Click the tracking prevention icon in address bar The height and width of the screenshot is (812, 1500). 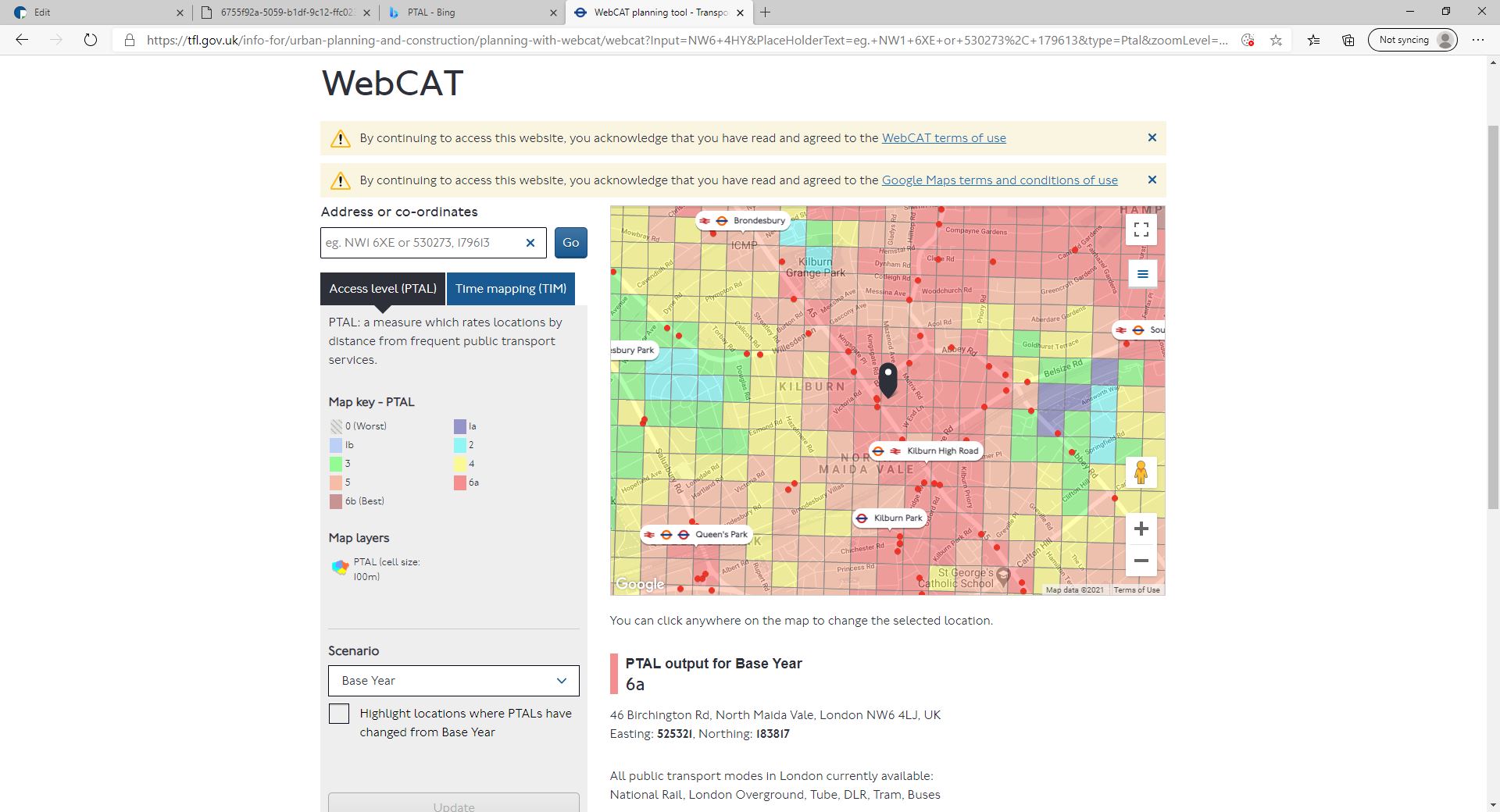tap(1248, 40)
